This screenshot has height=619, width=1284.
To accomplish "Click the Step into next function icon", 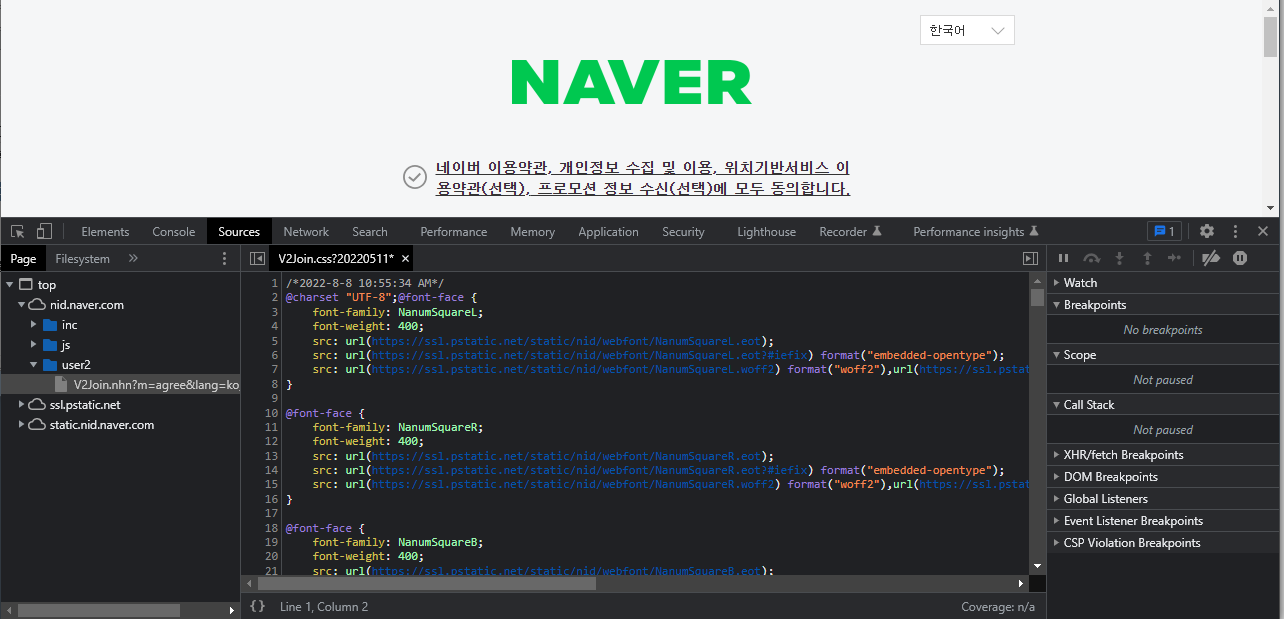I will click(1120, 258).
